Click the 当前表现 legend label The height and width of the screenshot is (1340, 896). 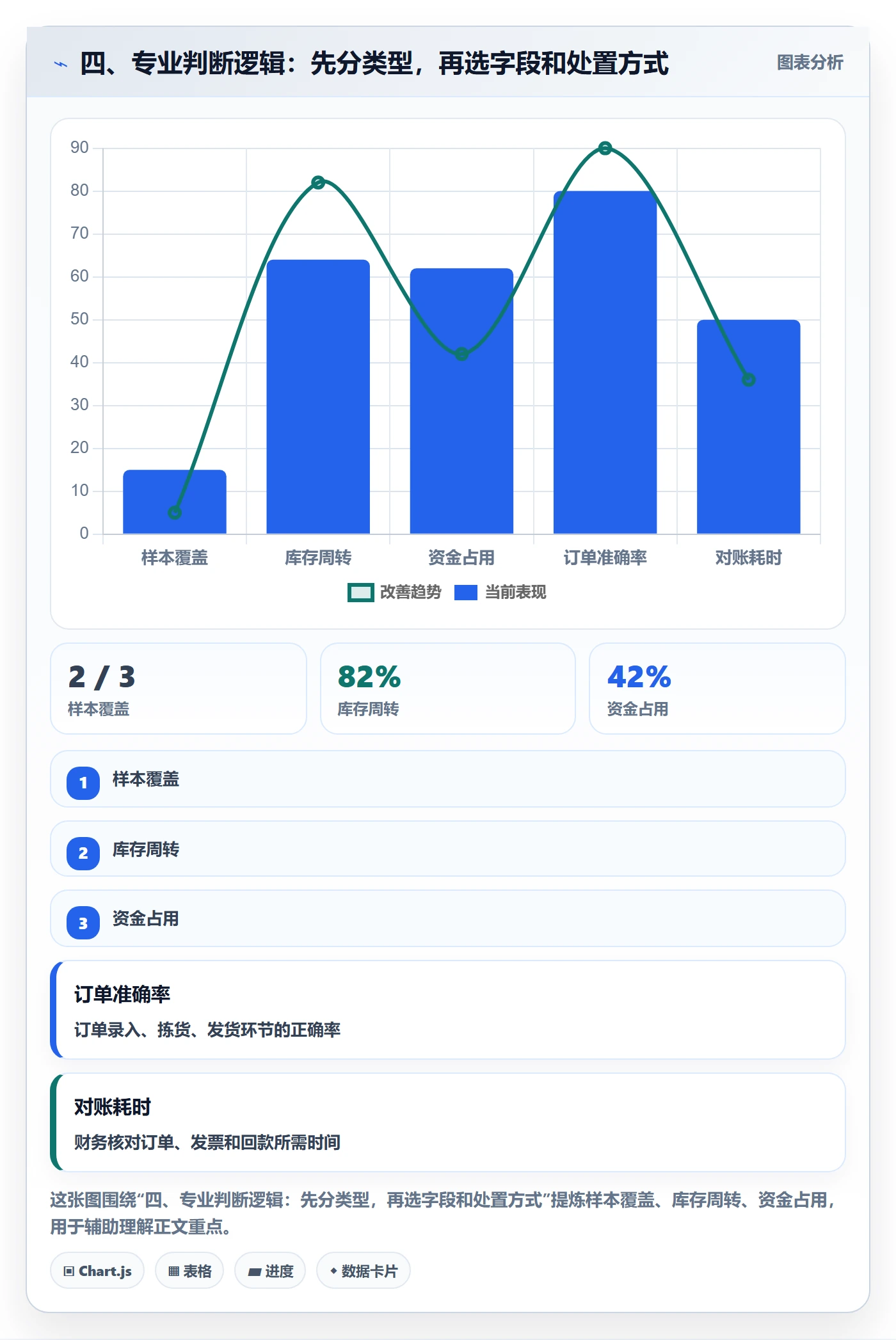click(516, 593)
